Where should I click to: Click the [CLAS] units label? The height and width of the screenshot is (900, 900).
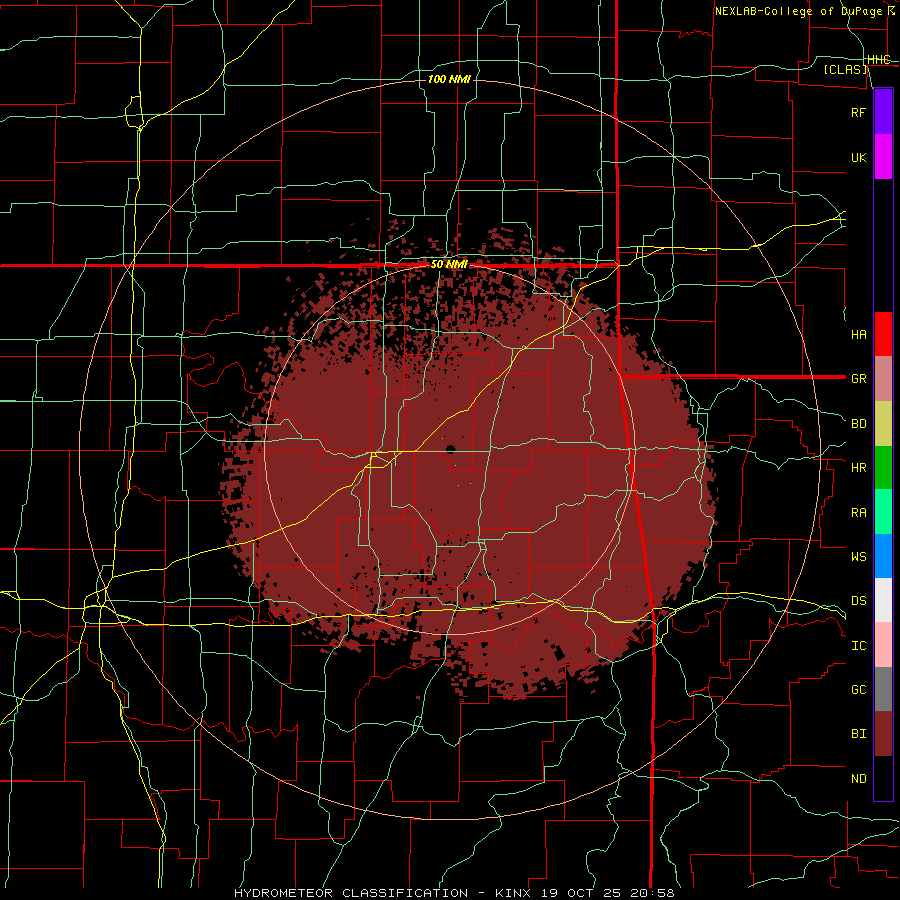pos(845,70)
